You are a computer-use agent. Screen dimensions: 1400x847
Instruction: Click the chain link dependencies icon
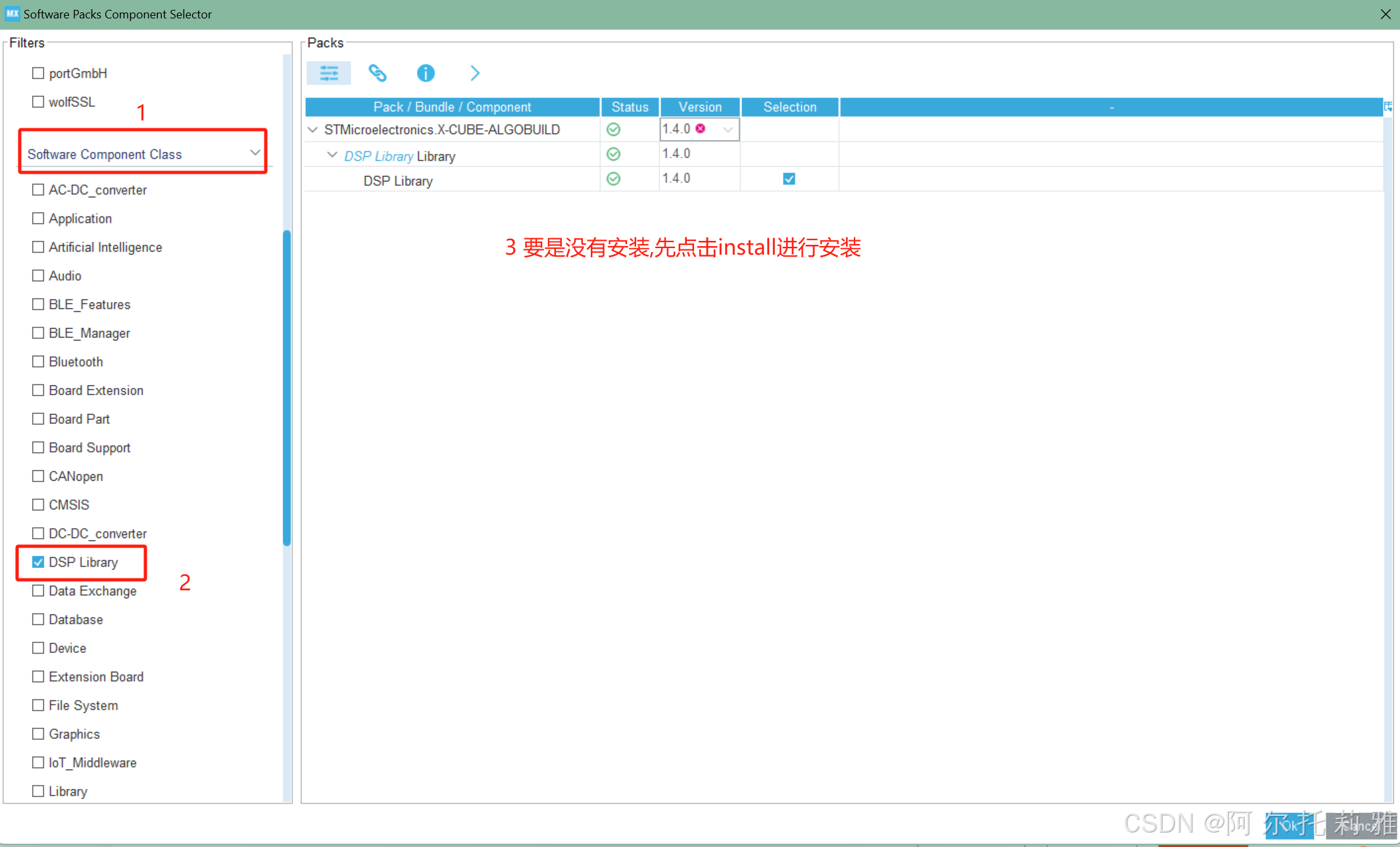coord(377,73)
